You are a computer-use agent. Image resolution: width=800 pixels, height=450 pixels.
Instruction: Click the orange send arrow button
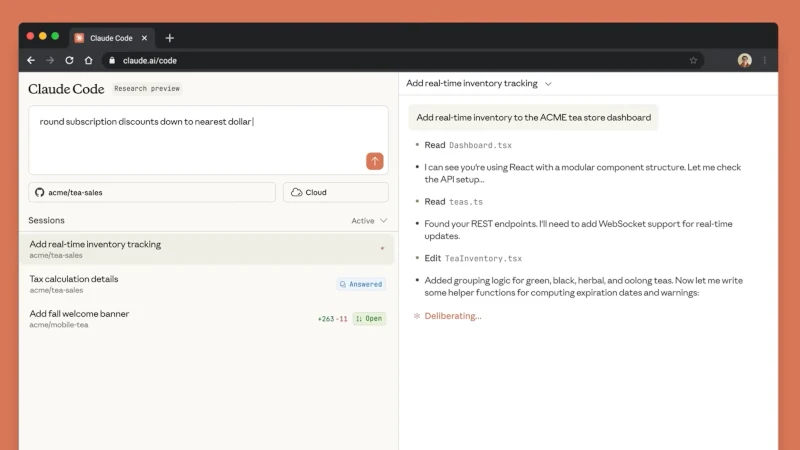point(375,161)
